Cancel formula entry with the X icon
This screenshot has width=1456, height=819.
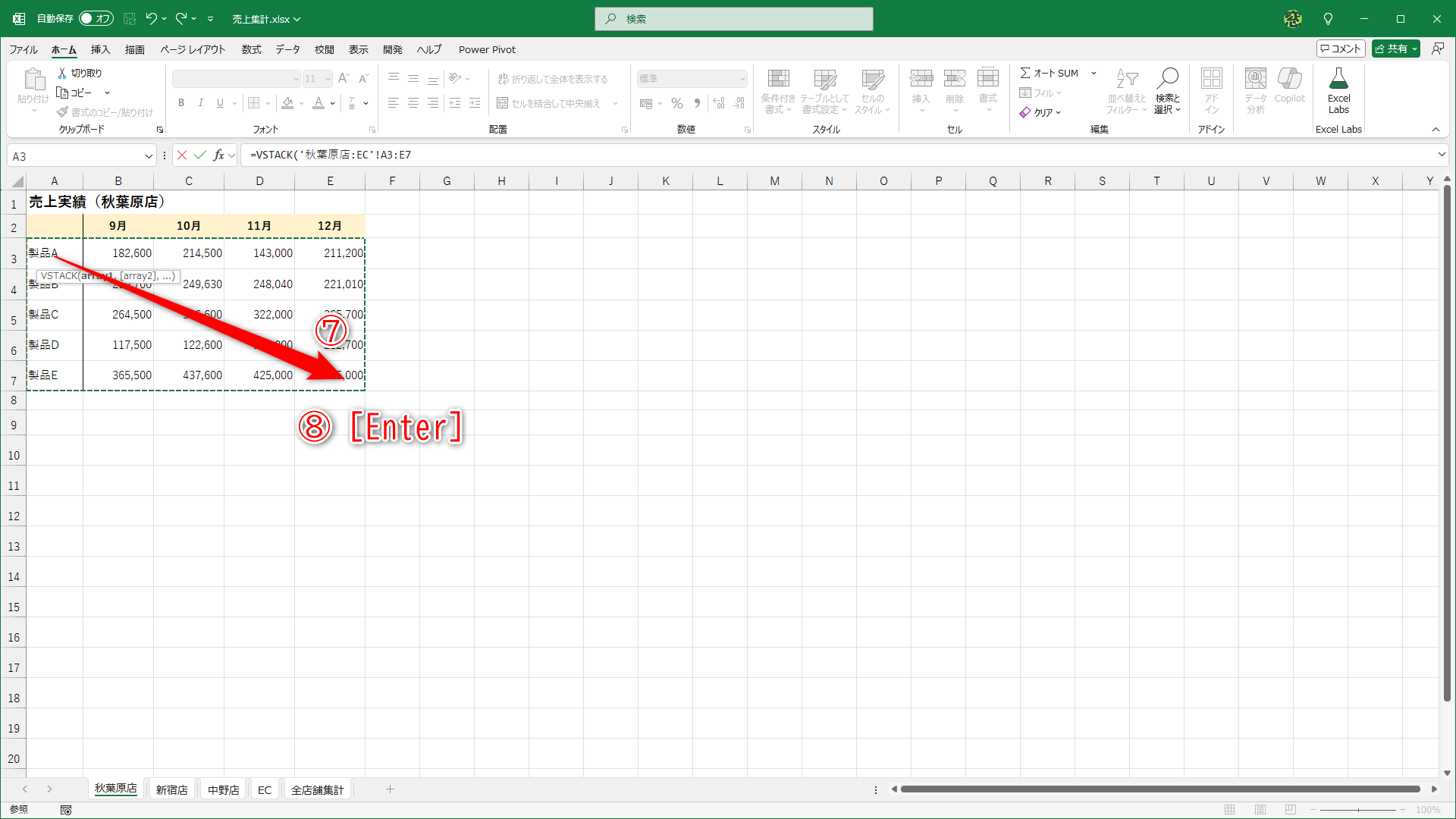coord(182,155)
